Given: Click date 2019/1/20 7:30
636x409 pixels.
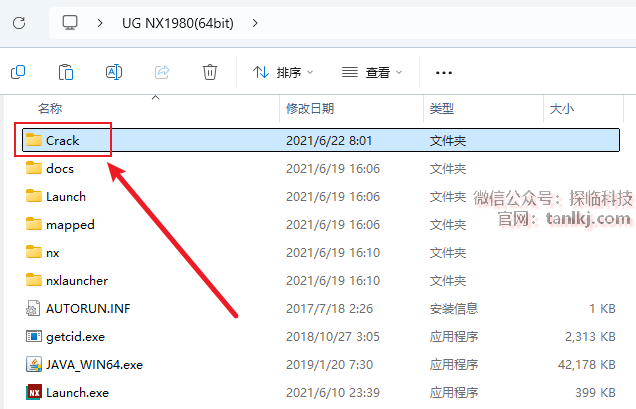Looking at the screenshot, I should (329, 364).
